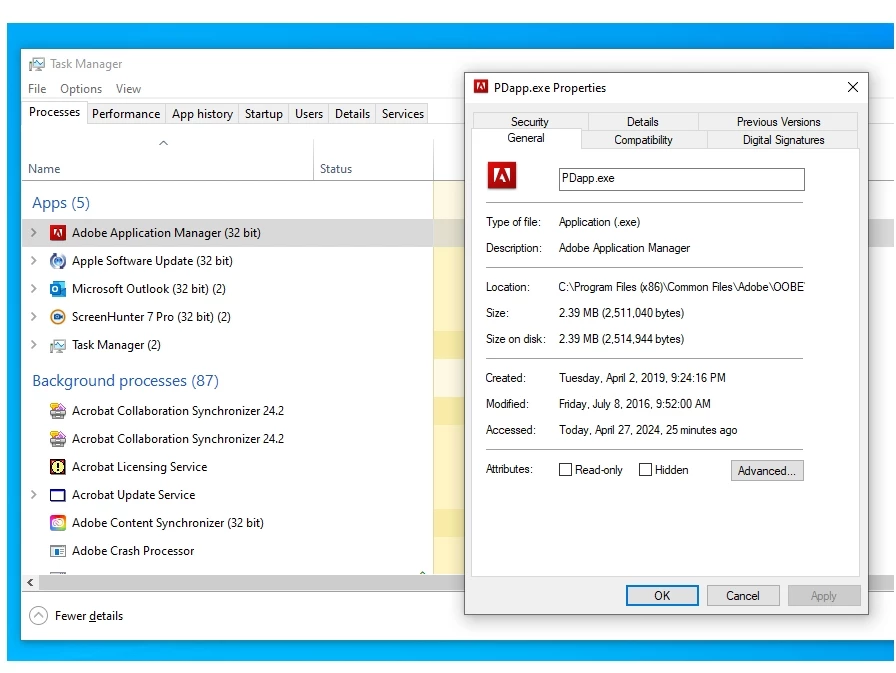
Task: Expand the ScreenHunter 7 Pro group
Action: click(34, 317)
